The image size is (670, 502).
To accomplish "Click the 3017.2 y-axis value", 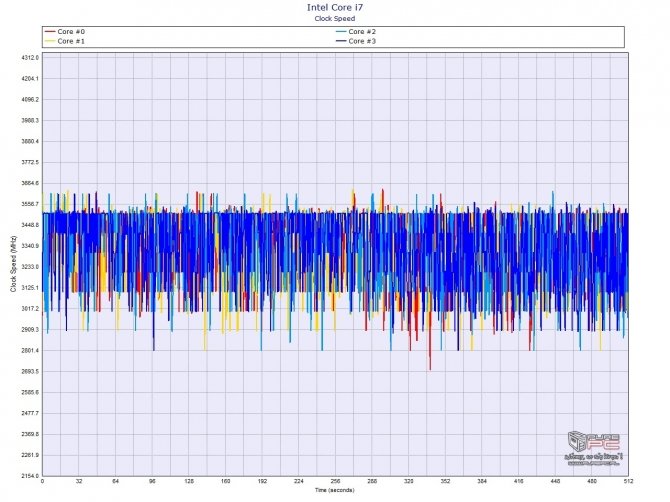I will (x=30, y=309).
